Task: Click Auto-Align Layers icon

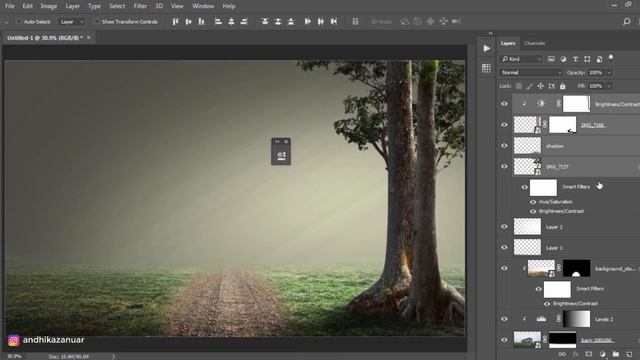Action: point(356,22)
